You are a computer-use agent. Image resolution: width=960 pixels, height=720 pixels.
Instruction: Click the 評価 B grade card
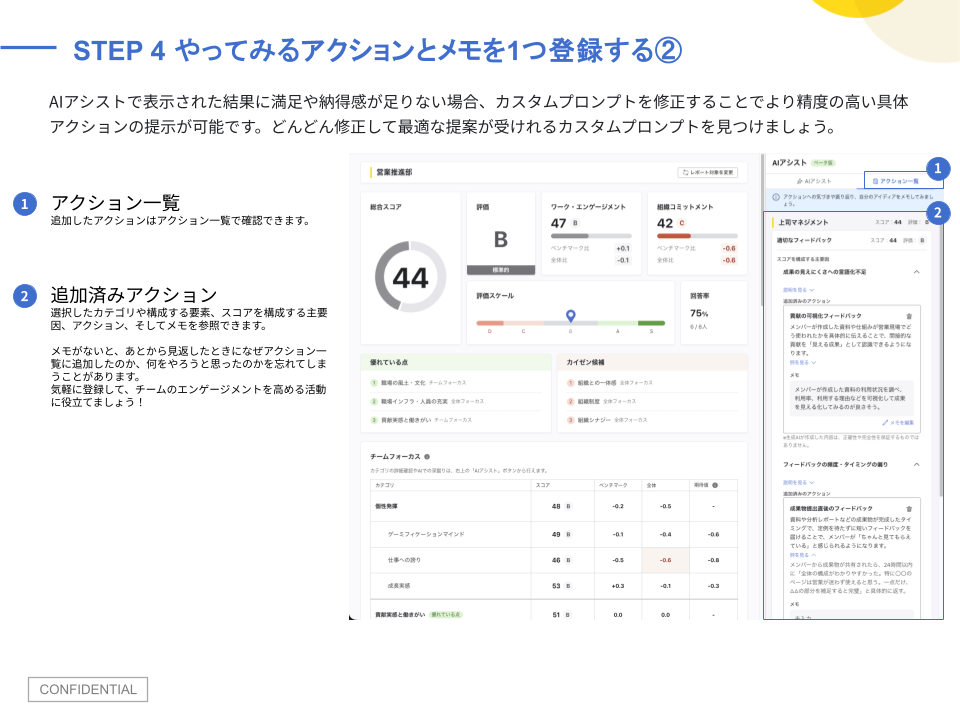[501, 234]
